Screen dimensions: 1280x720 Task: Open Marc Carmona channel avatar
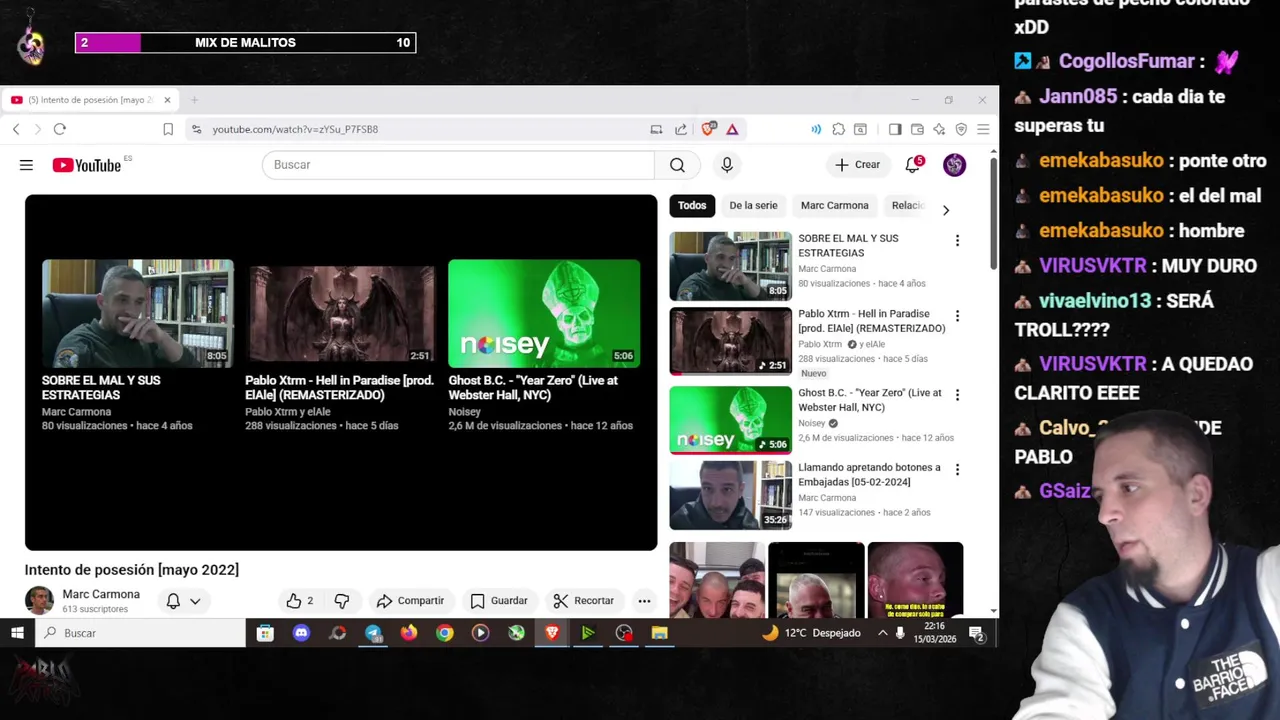tap(39, 600)
